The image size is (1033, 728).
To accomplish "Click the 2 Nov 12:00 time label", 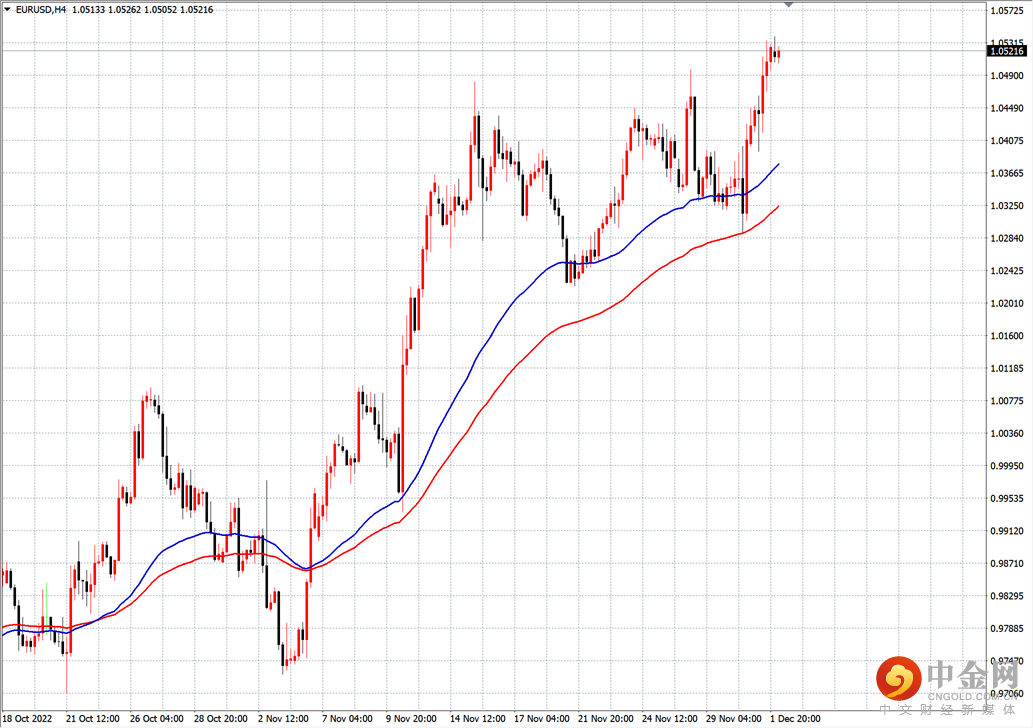I will point(282,719).
